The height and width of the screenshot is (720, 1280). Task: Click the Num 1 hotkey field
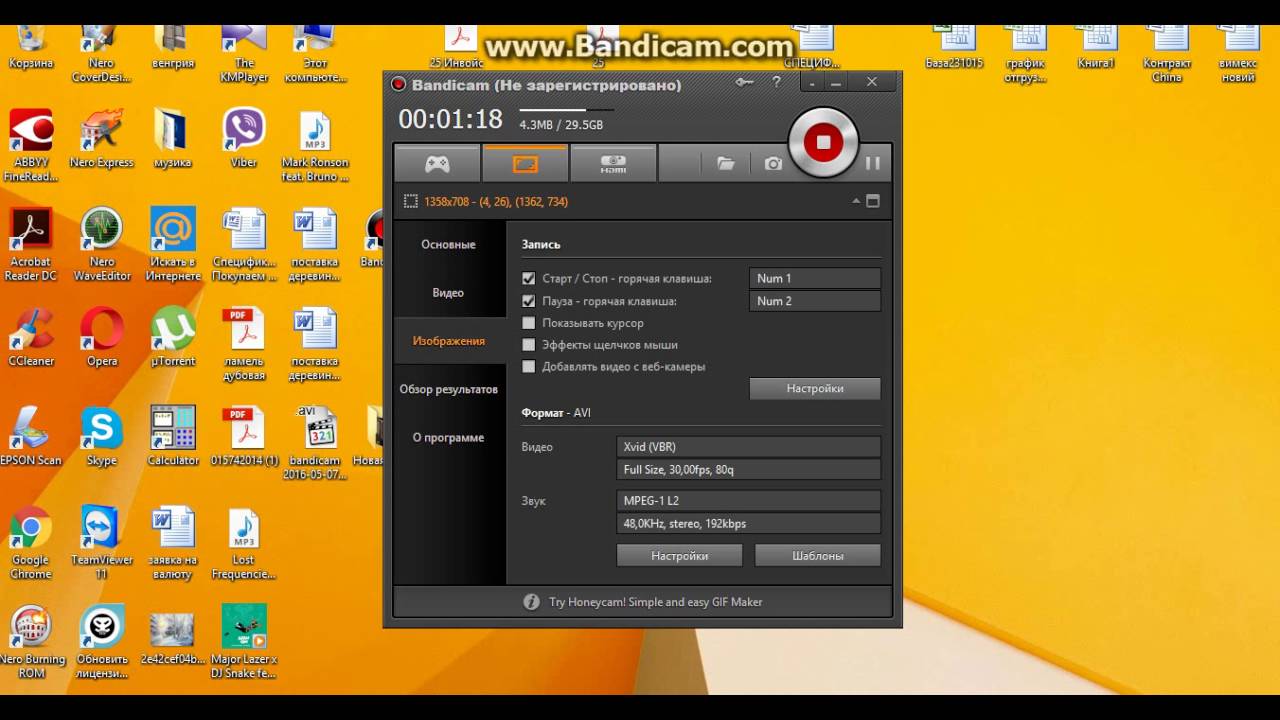point(815,279)
